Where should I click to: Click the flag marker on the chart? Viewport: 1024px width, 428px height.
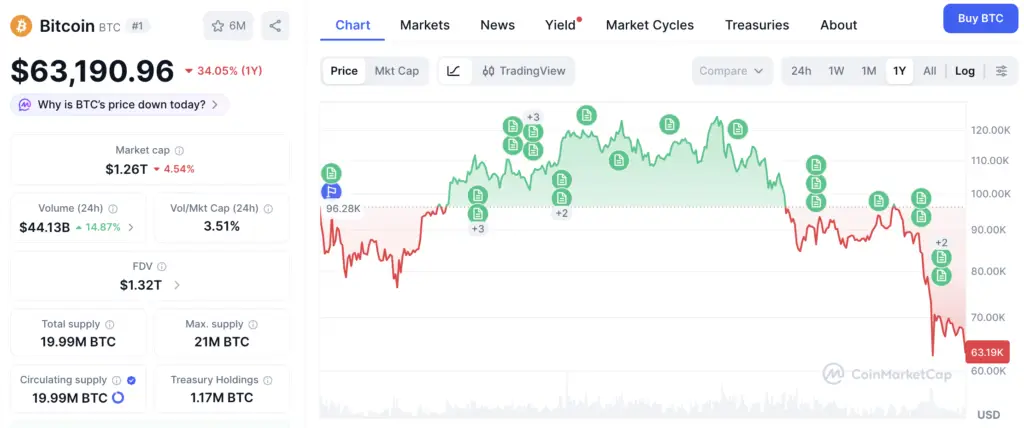click(x=331, y=191)
